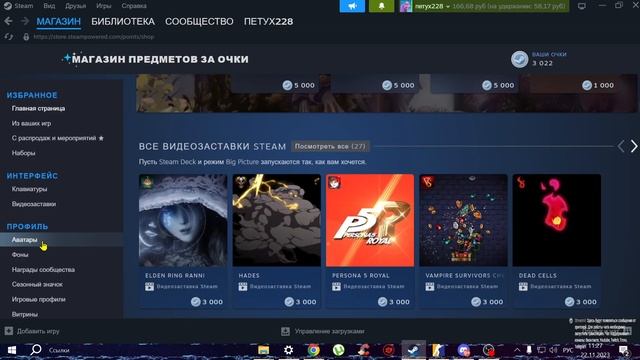The height and width of the screenshot is (360, 640).
Task: Switch to Big Picture mode icon
Action: point(582,6)
